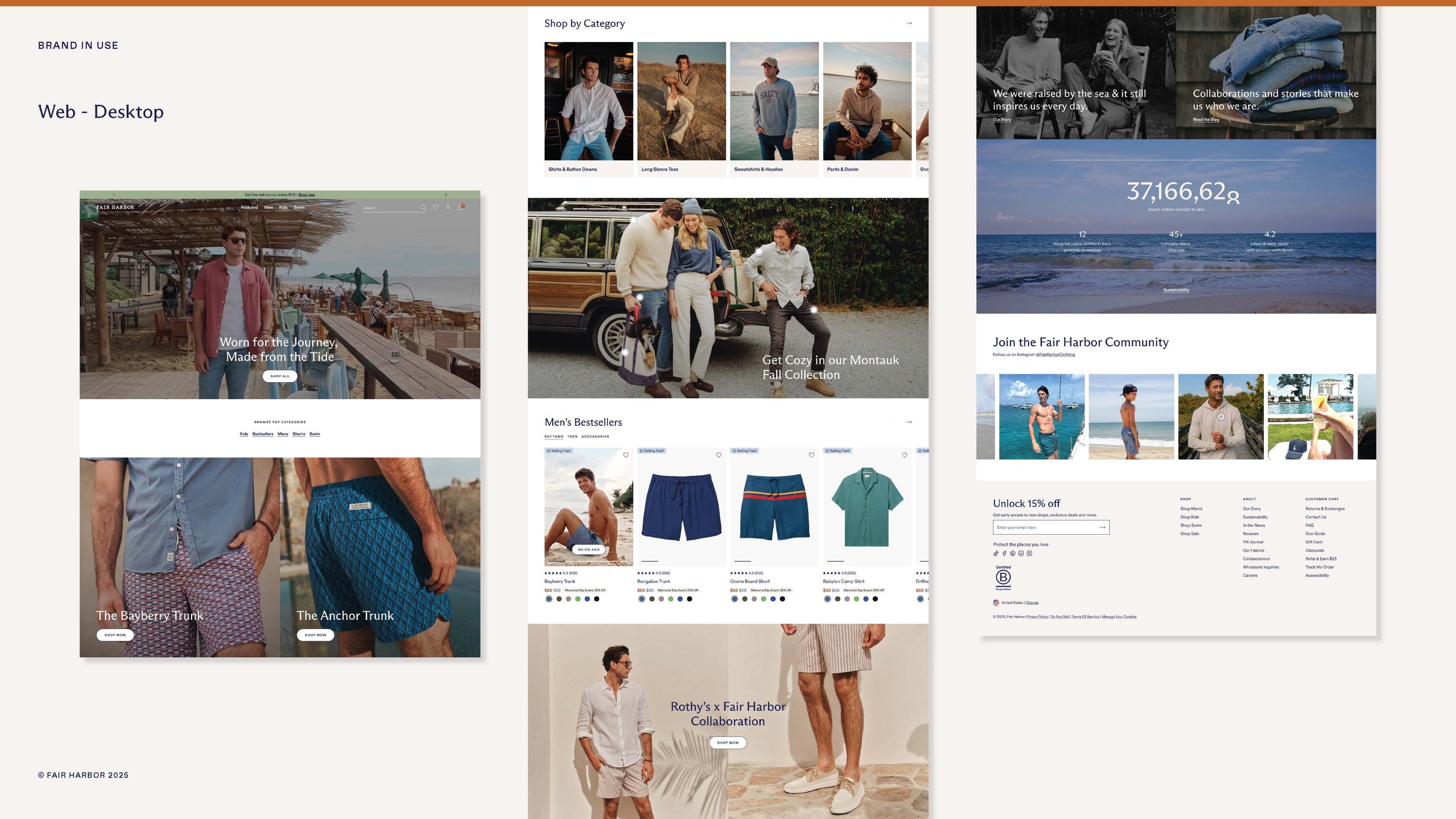
Task: Click the Shop Sale footer link
Action: [x=1189, y=534]
